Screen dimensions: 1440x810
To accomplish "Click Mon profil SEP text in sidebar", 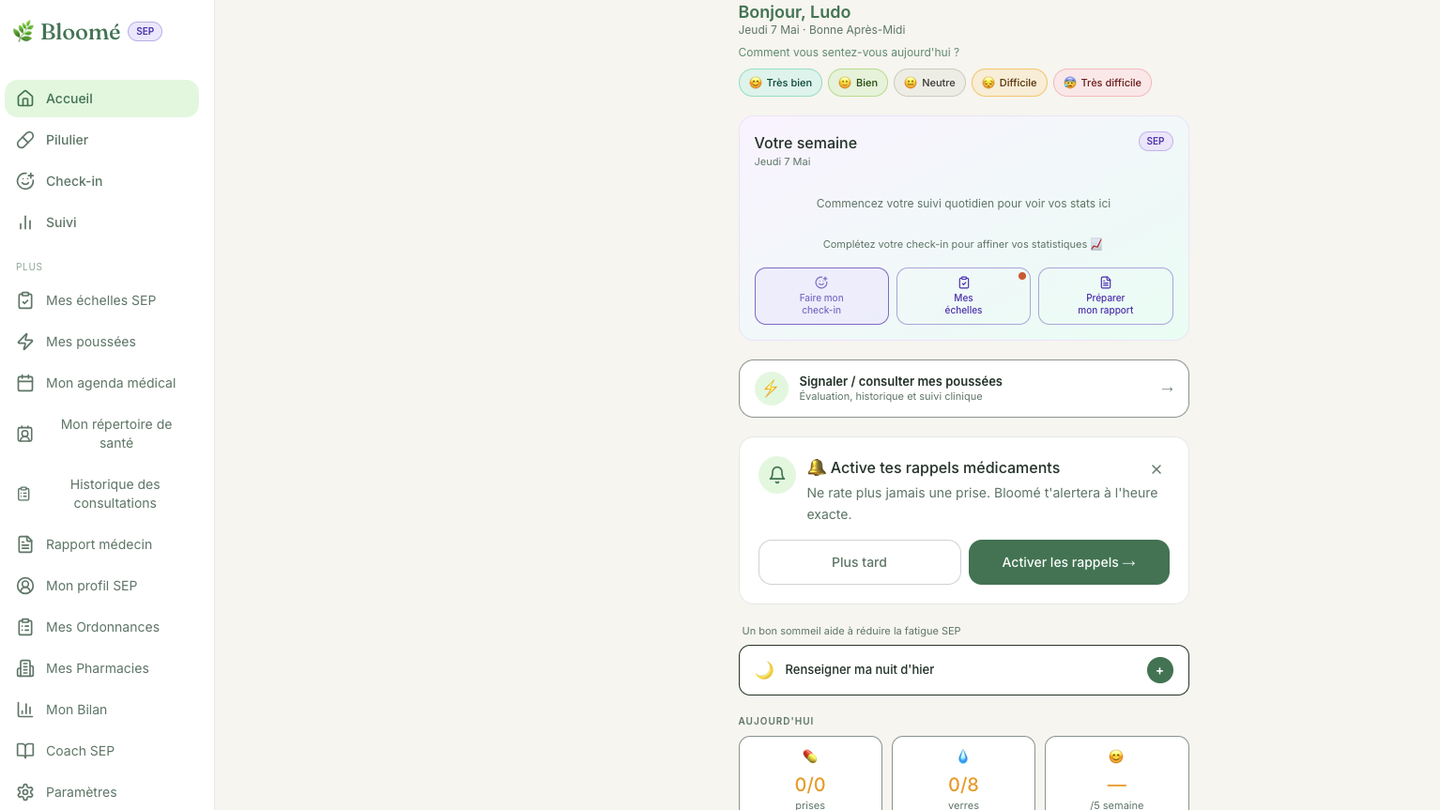I will pos(92,586).
